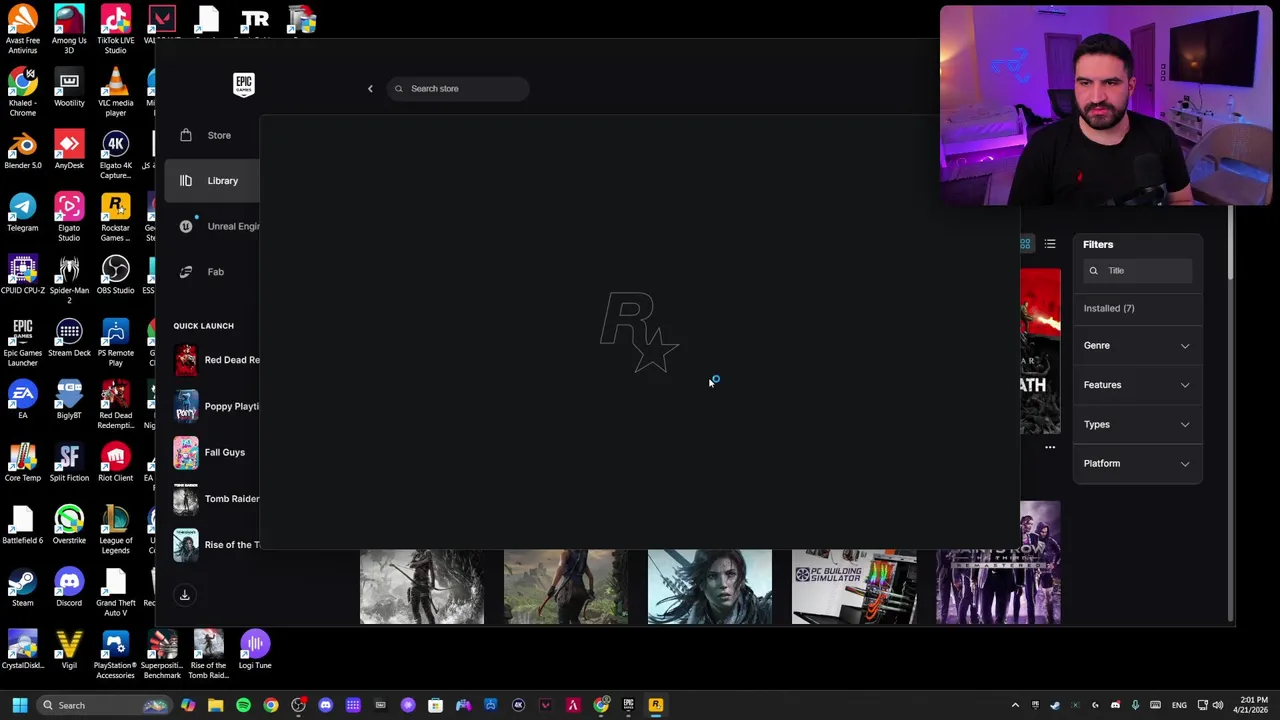Open CPUID CPU-Z desktop shortcut

pos(22,276)
